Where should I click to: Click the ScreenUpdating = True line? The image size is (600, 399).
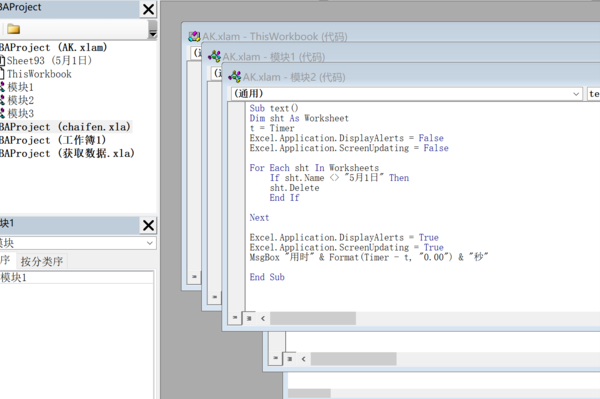[347, 248]
